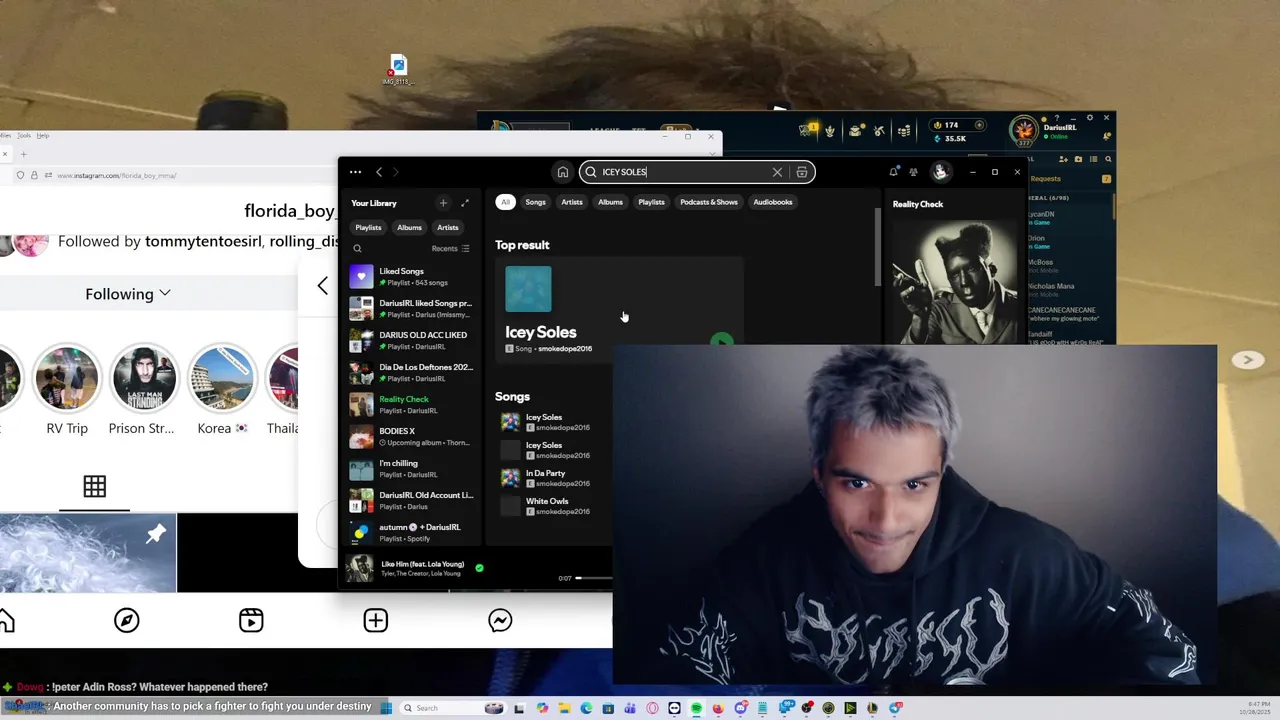Open Reality Check album art panel
This screenshot has height=720, width=1280.
pyautogui.click(x=954, y=281)
